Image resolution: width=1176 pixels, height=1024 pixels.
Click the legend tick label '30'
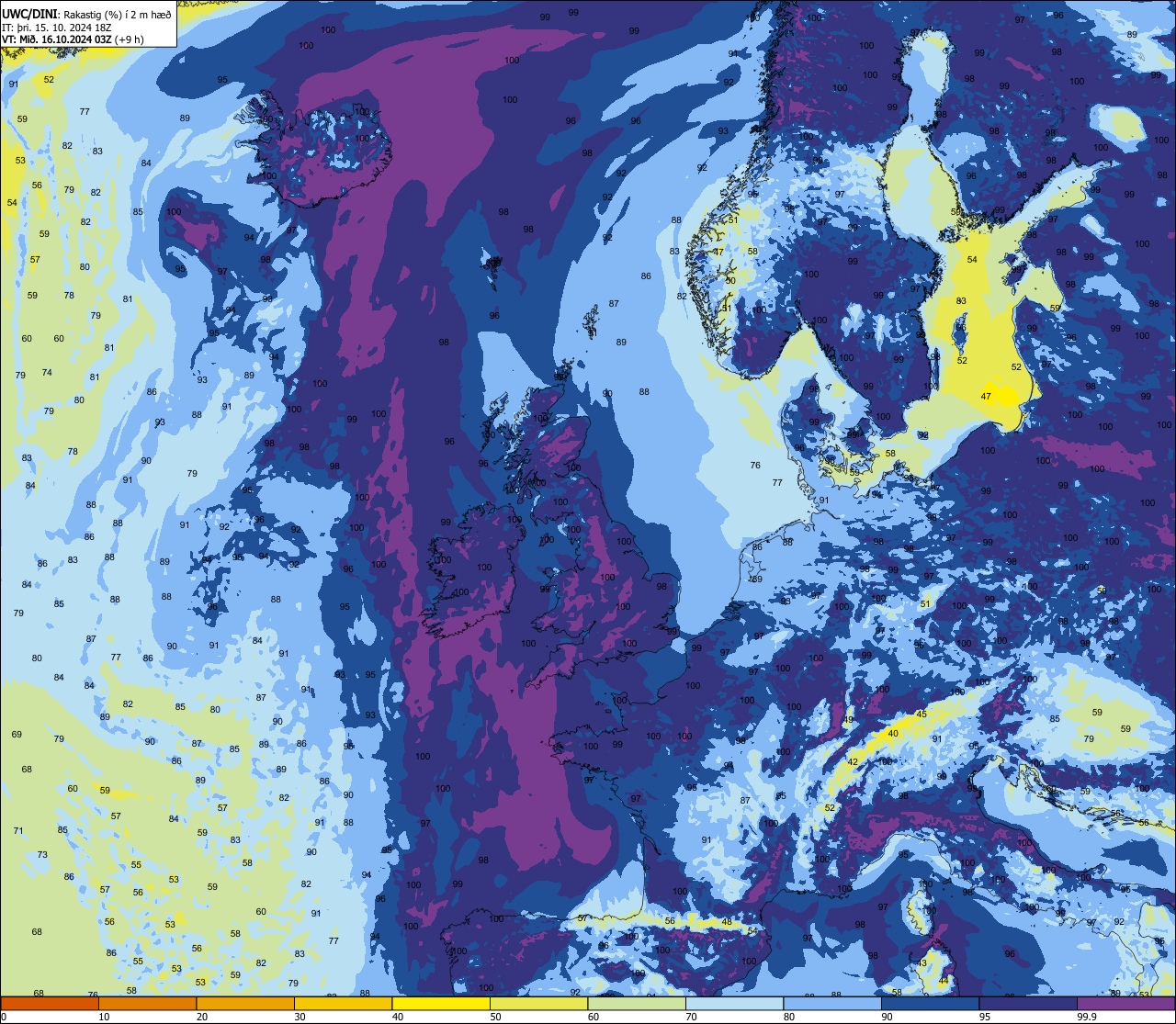pos(300,1017)
